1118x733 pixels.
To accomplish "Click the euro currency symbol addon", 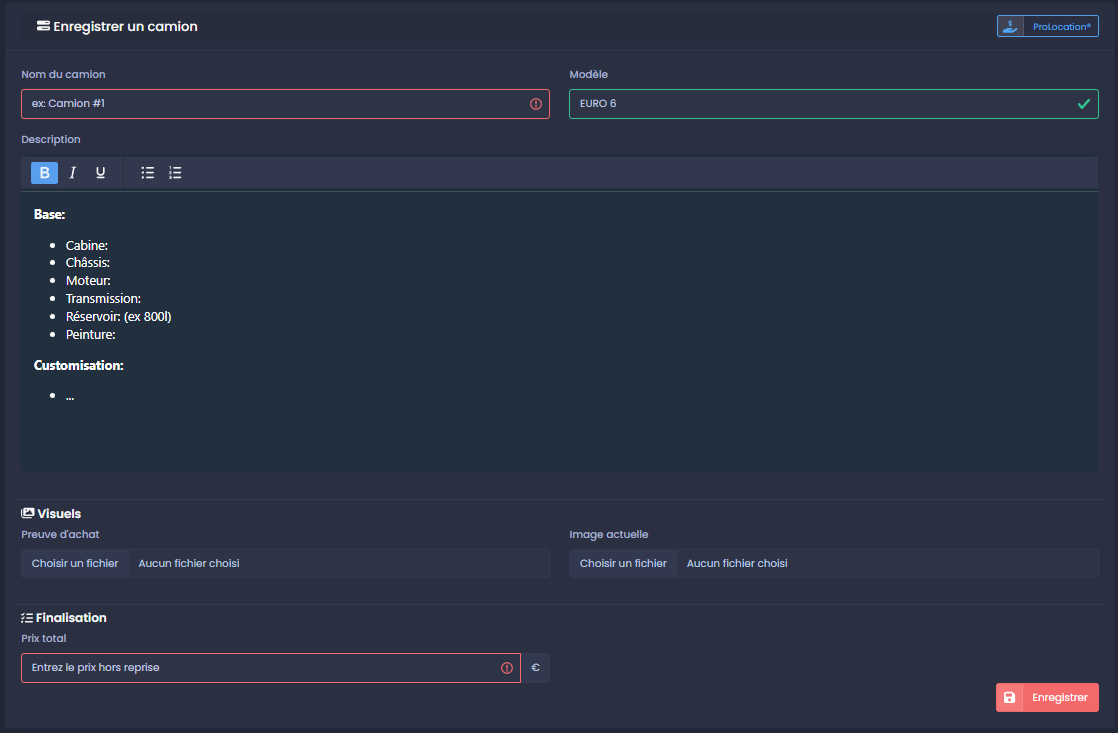I will (x=535, y=668).
